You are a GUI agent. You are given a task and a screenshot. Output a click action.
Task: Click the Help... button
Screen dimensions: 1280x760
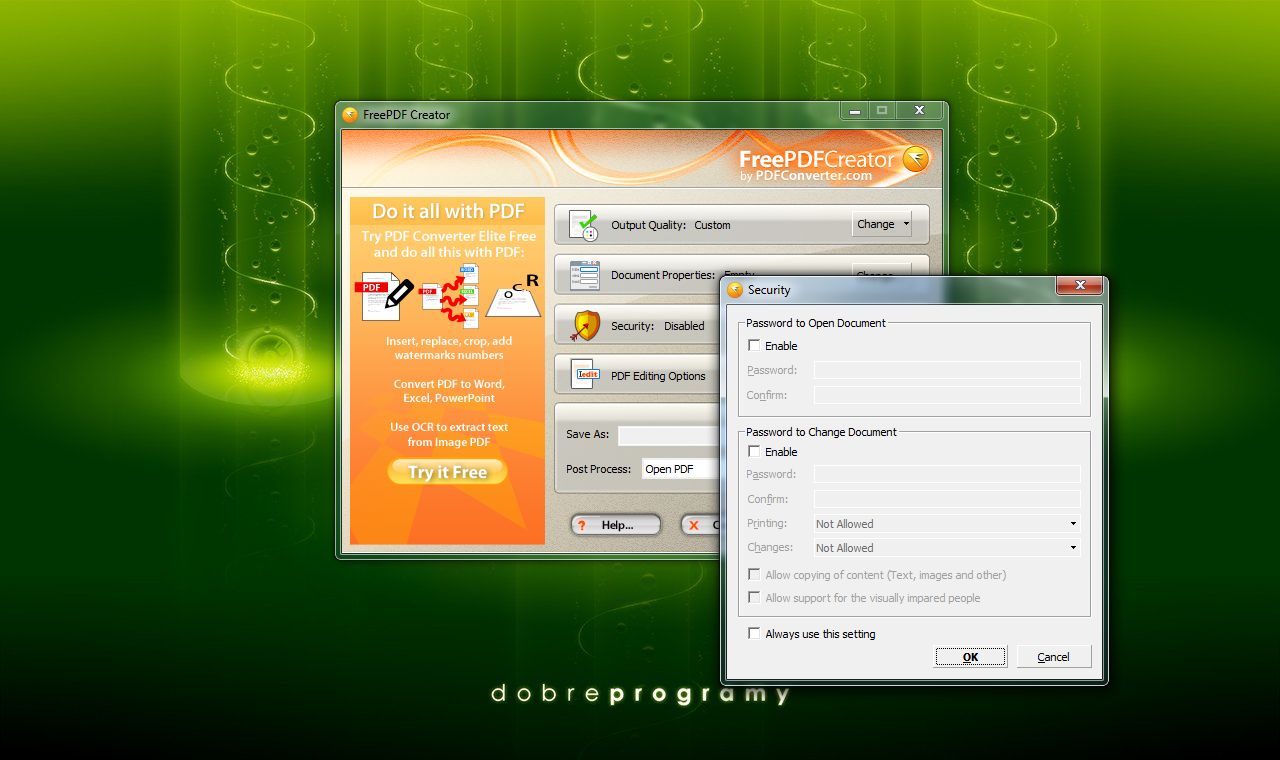pos(616,525)
